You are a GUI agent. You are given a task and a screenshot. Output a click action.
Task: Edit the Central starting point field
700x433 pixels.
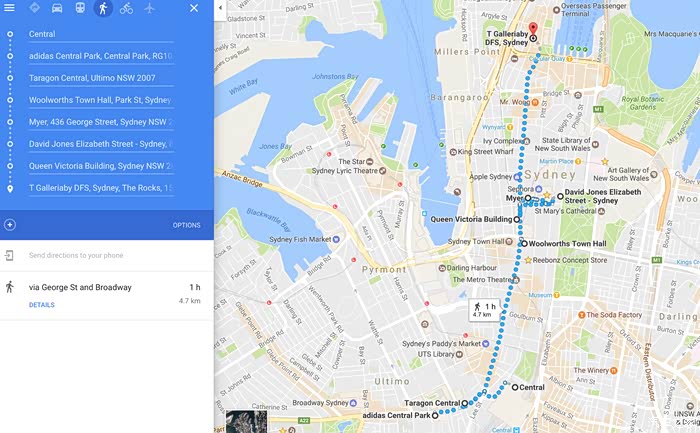101,34
